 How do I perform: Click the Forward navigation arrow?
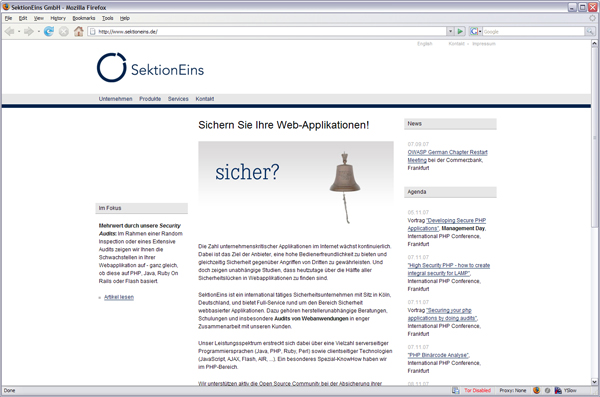tap(29, 31)
